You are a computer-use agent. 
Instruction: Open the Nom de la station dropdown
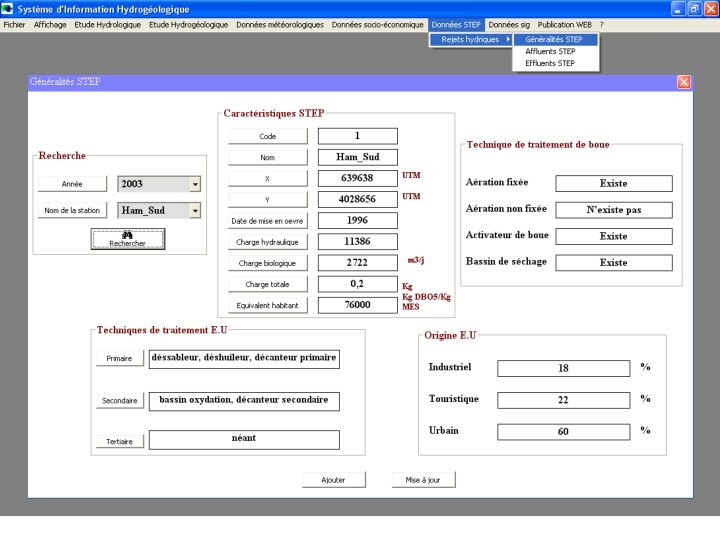pyautogui.click(x=195, y=211)
